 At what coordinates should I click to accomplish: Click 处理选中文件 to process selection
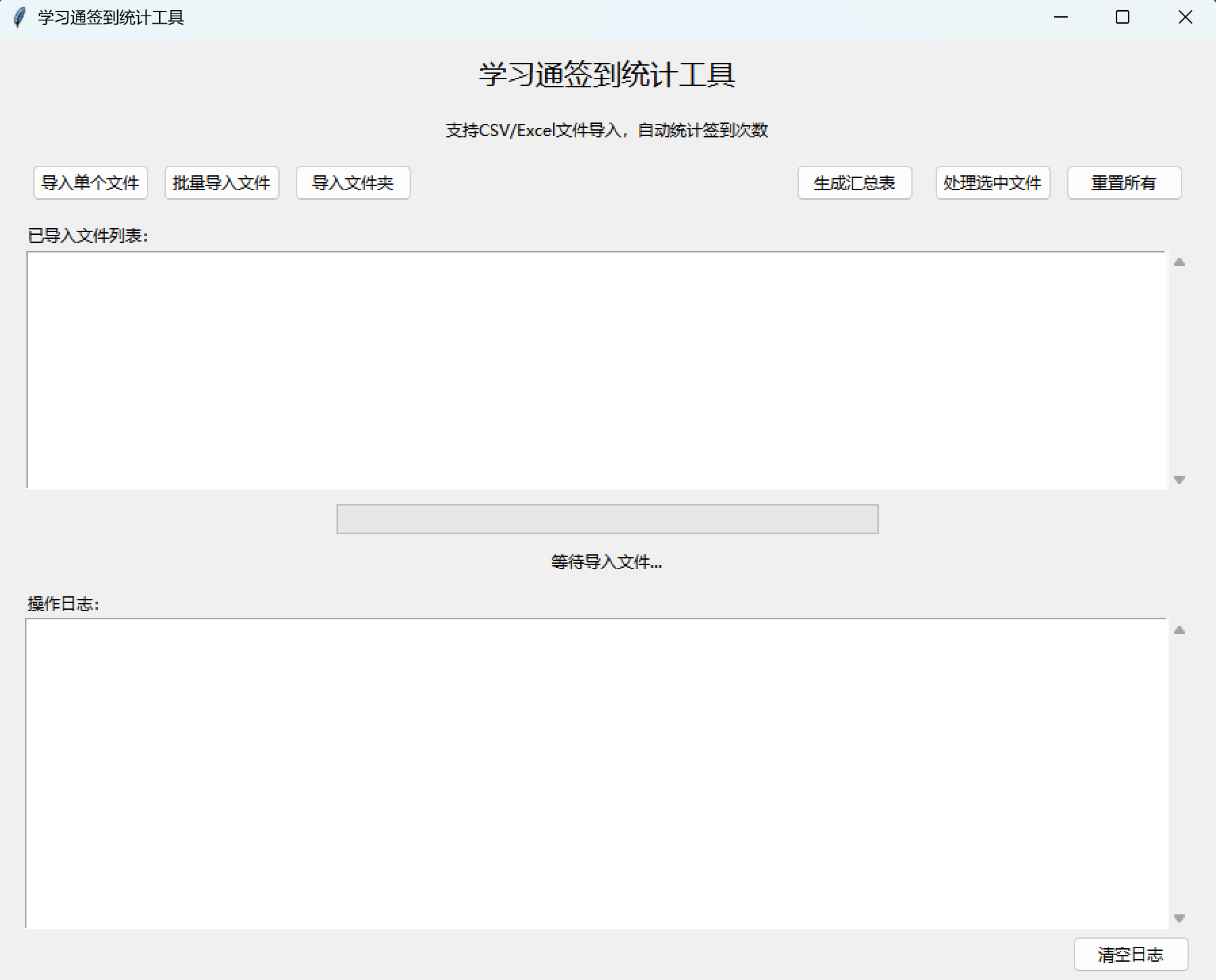point(993,183)
